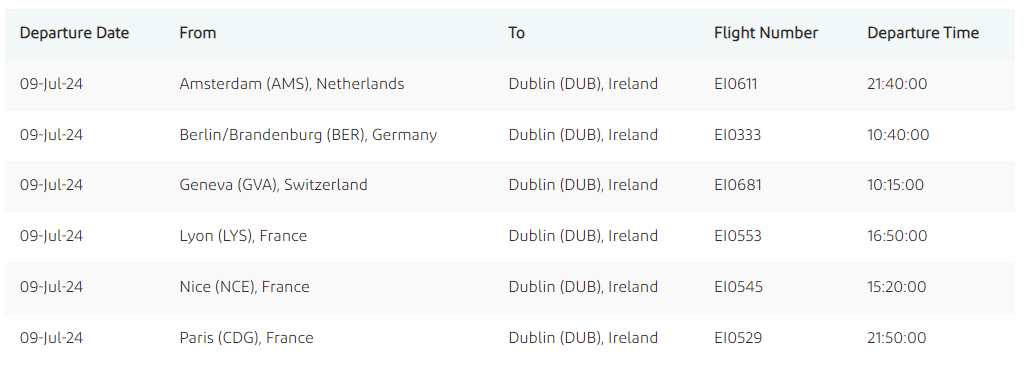Screen dimensions: 1024x372
Task: Click Nice (NCE), France origin cell
Action: (244, 287)
